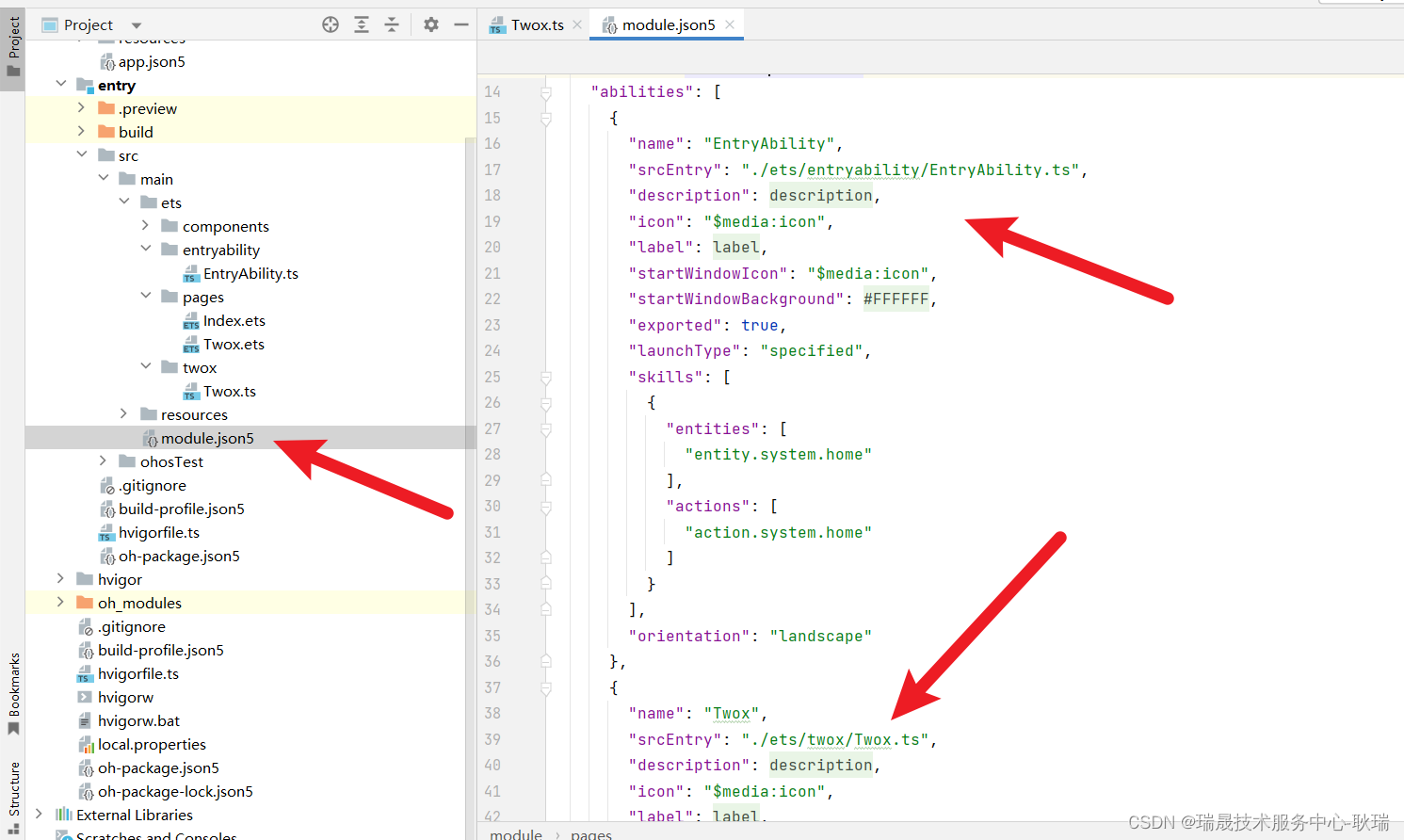Open the Project view dropdown arrow
This screenshot has width=1404, height=840.
pos(137,25)
